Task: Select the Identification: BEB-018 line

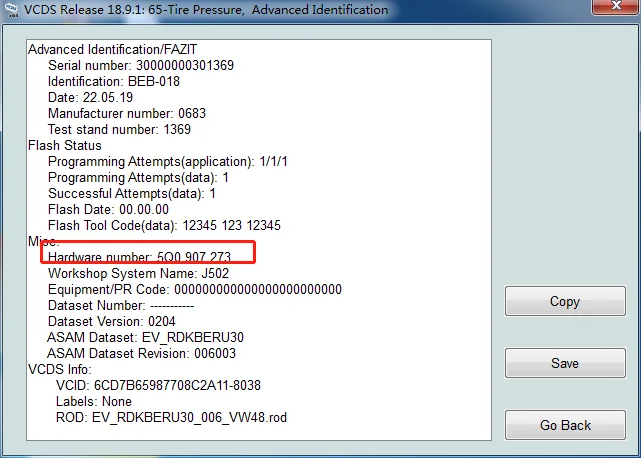Action: [x=114, y=81]
